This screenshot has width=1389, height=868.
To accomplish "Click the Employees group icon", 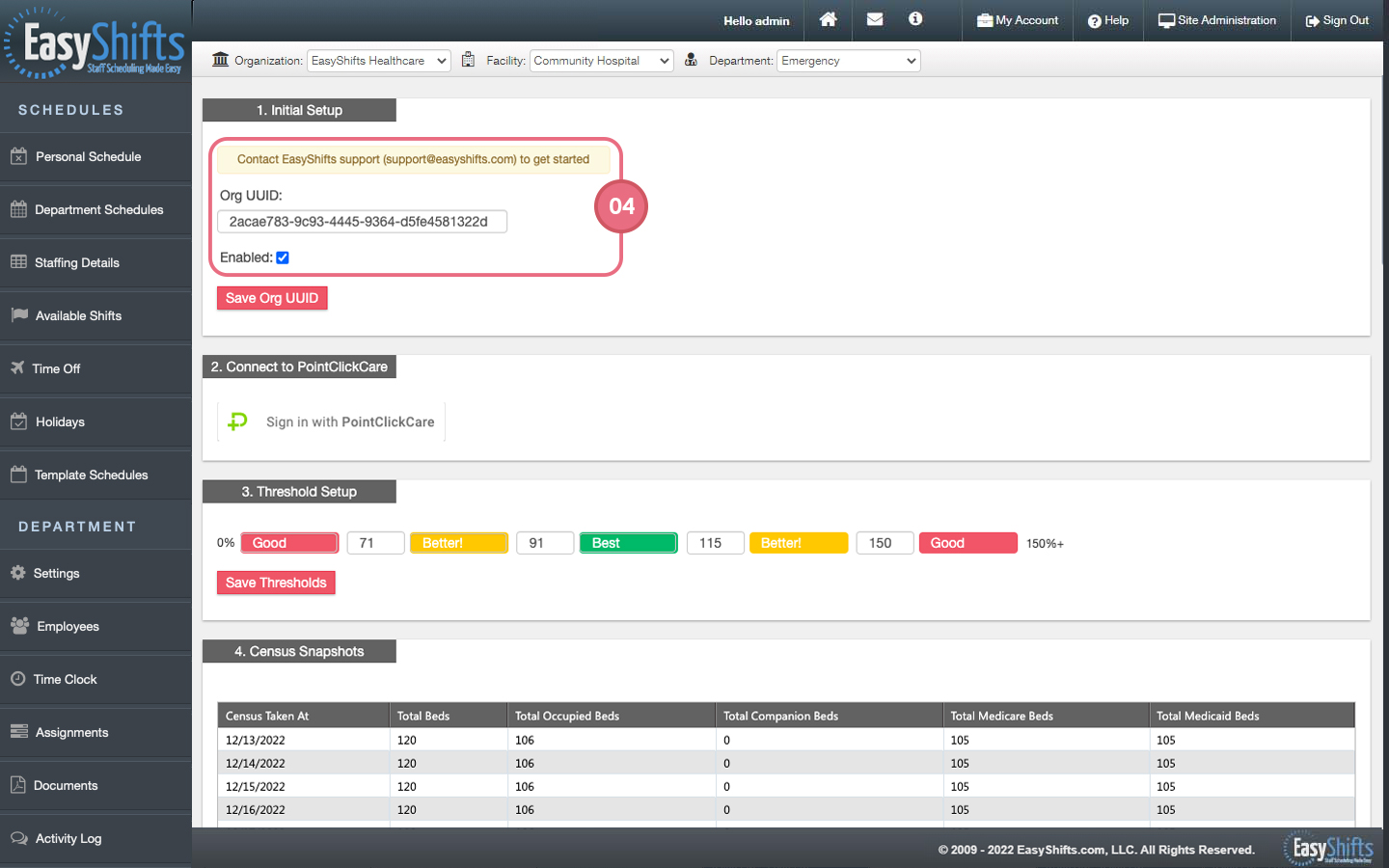I will click(x=19, y=626).
